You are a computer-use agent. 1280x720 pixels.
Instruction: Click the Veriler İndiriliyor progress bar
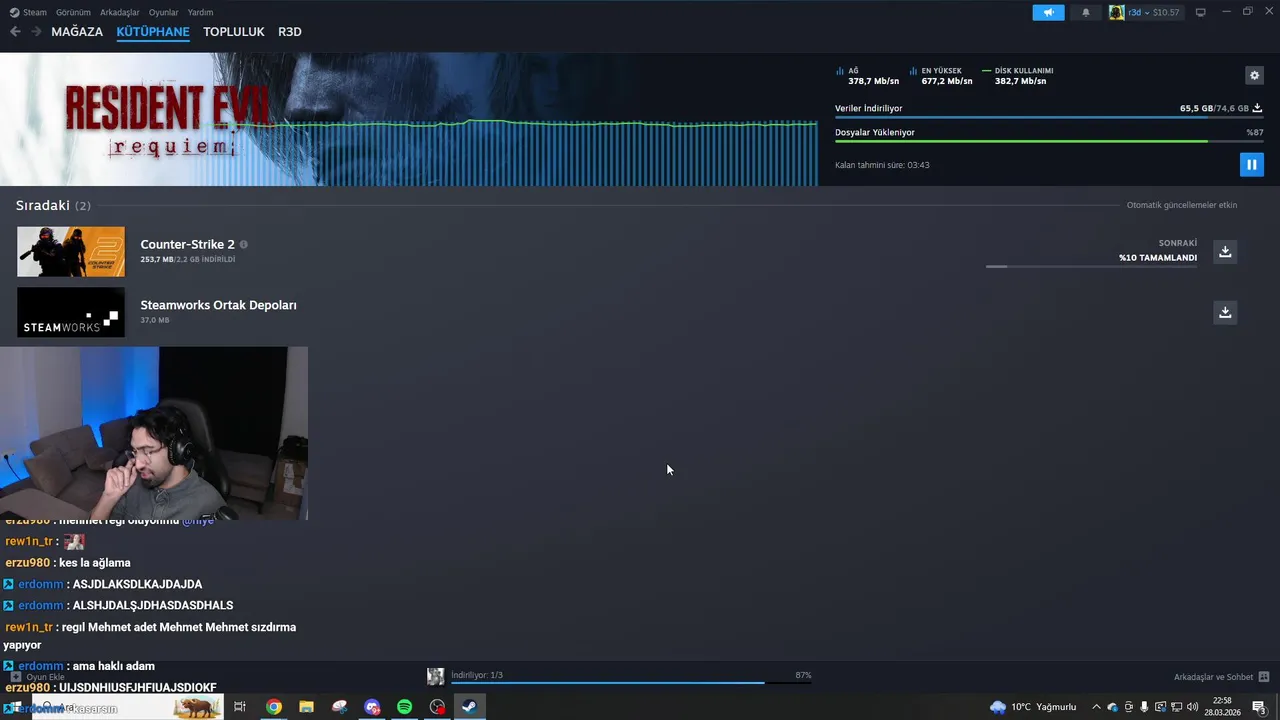coord(1049,117)
